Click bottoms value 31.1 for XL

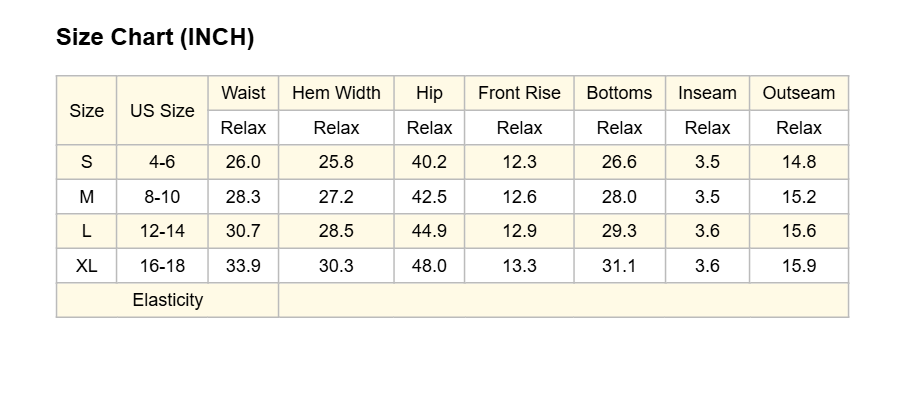click(619, 266)
